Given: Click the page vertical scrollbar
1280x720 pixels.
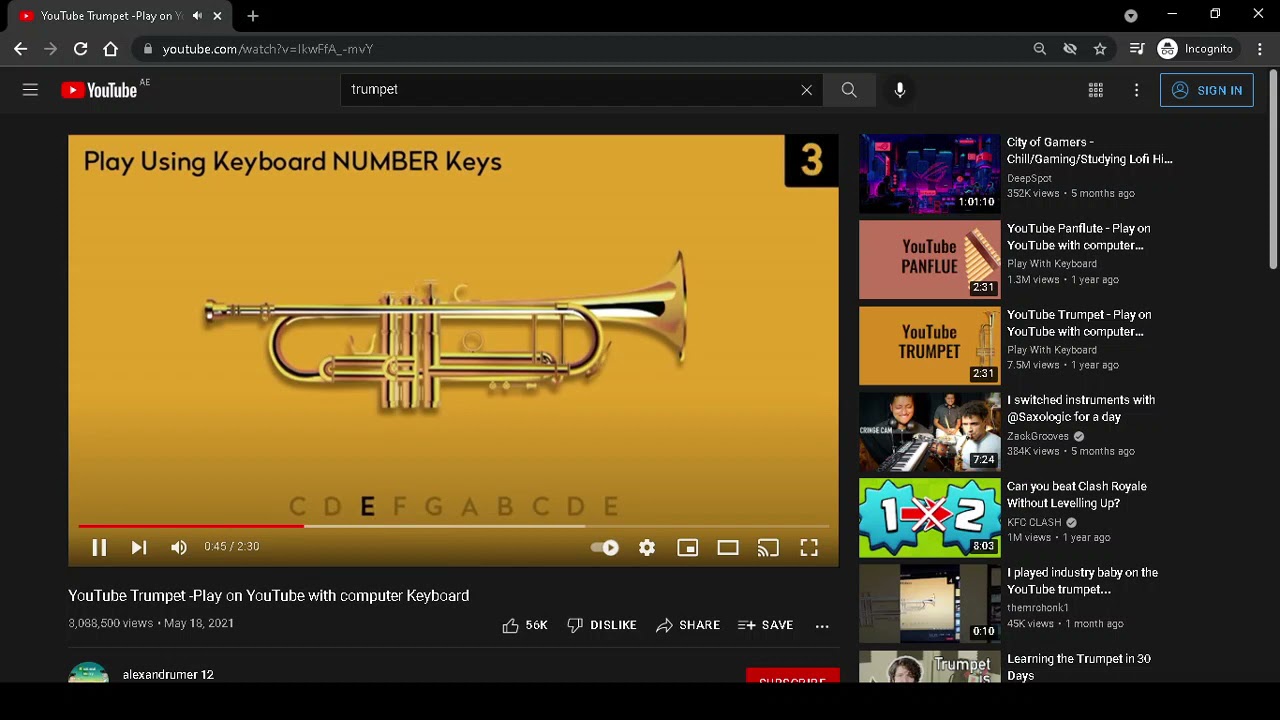Looking at the screenshot, I should [x=1273, y=168].
